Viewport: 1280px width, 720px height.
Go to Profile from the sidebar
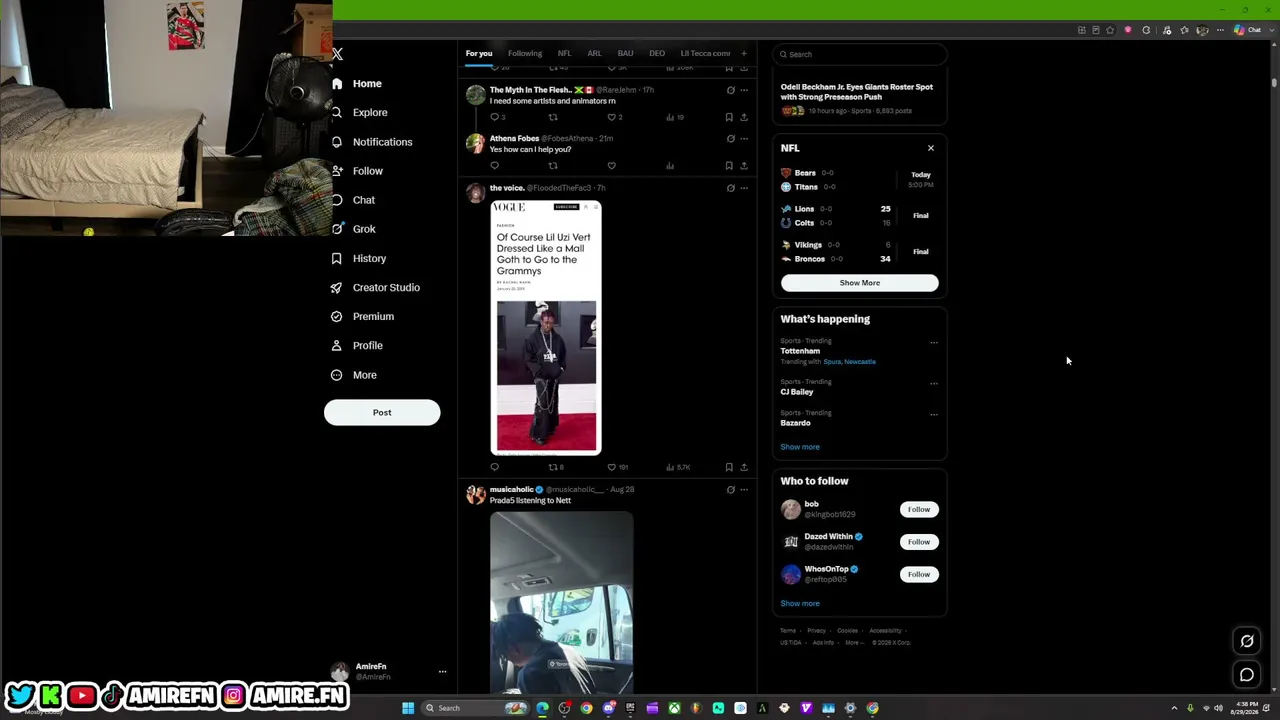pos(358,345)
